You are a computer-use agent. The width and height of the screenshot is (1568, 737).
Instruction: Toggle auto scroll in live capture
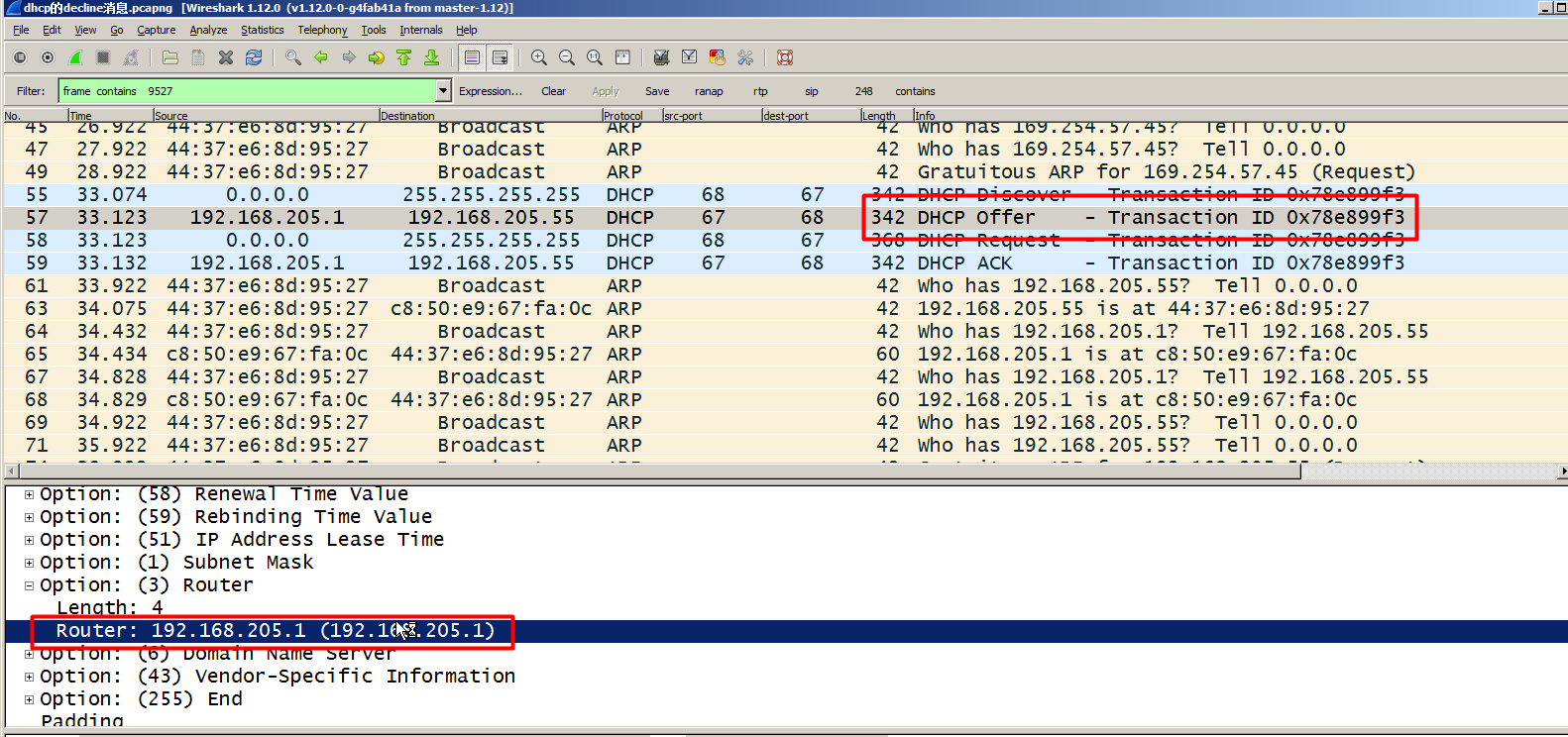point(500,57)
